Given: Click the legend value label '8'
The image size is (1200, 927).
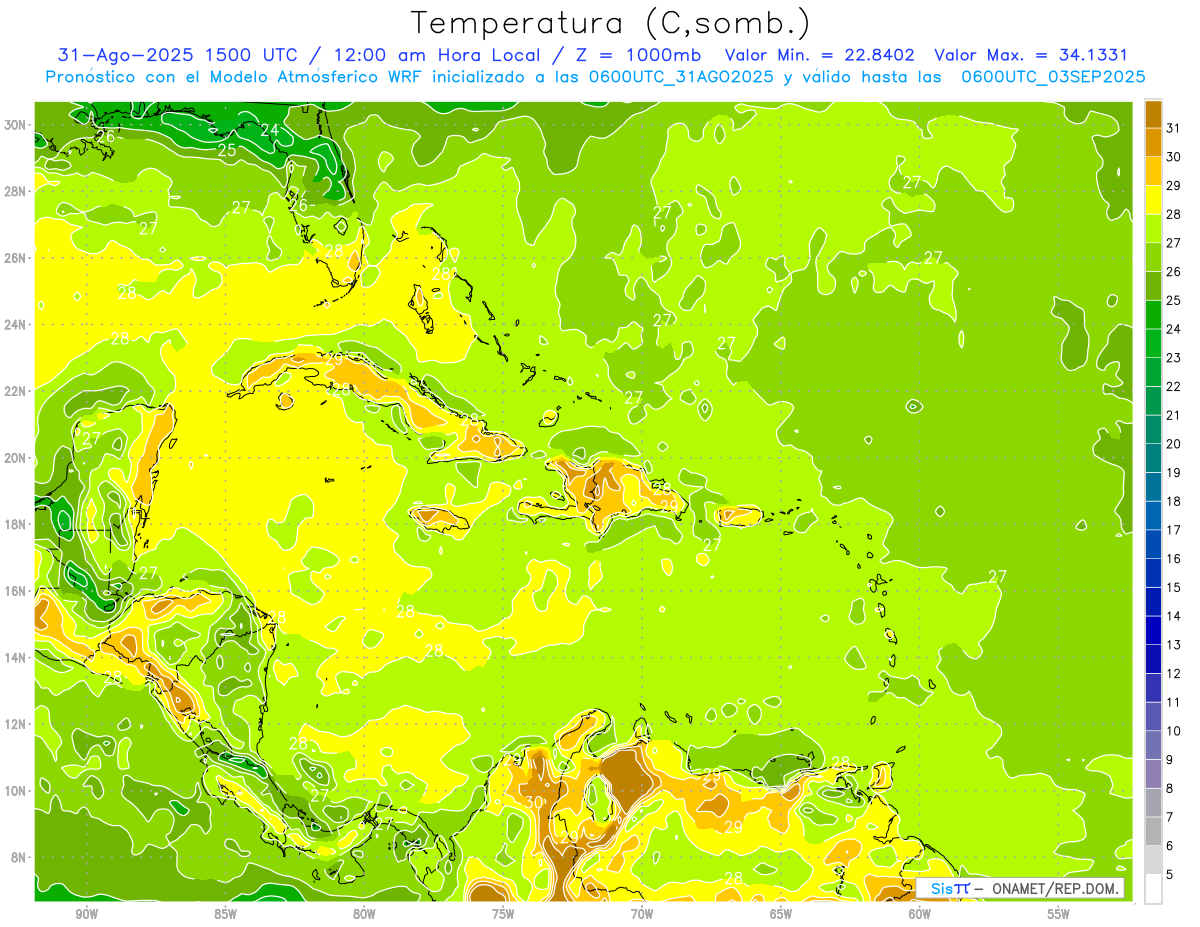Looking at the screenshot, I should [x=1169, y=788].
